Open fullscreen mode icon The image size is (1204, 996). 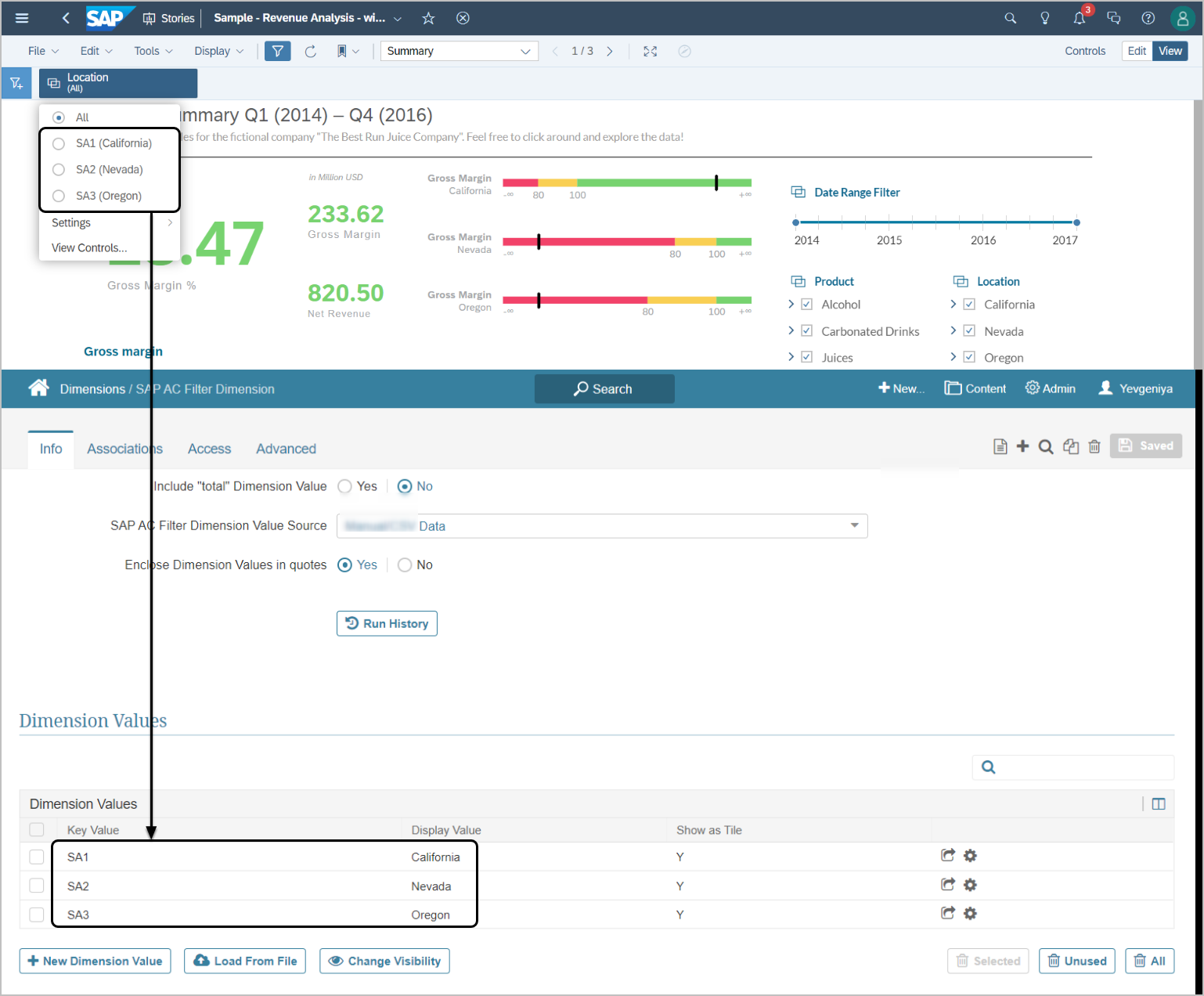point(650,52)
